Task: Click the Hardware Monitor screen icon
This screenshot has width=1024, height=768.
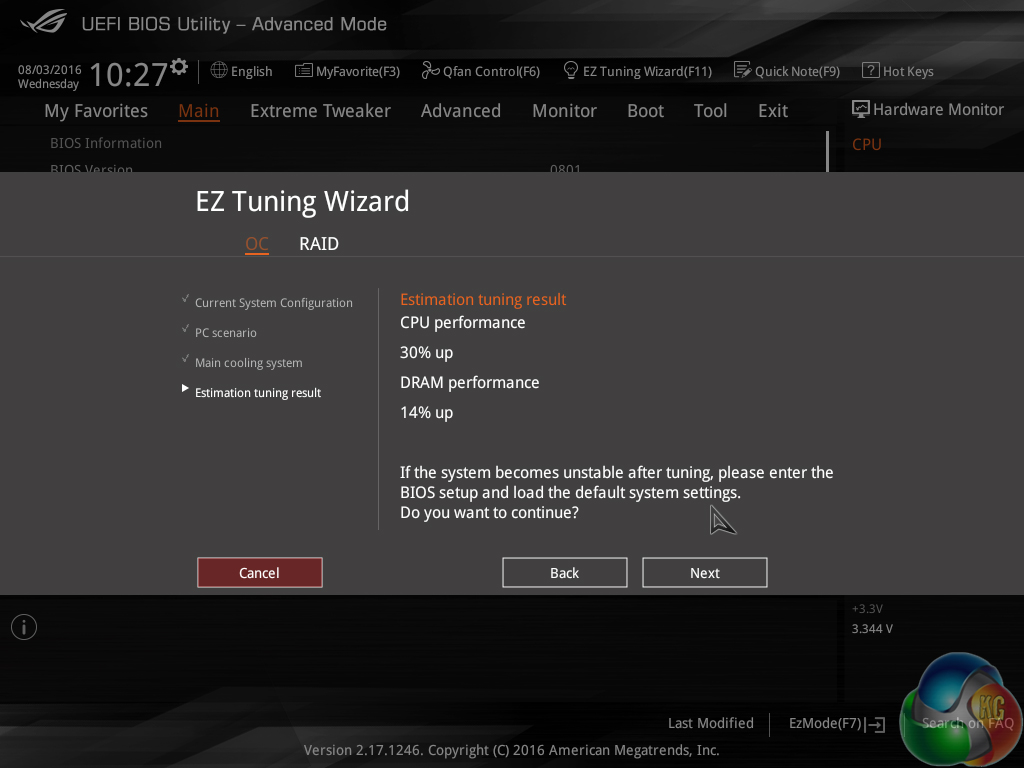Action: coord(861,109)
